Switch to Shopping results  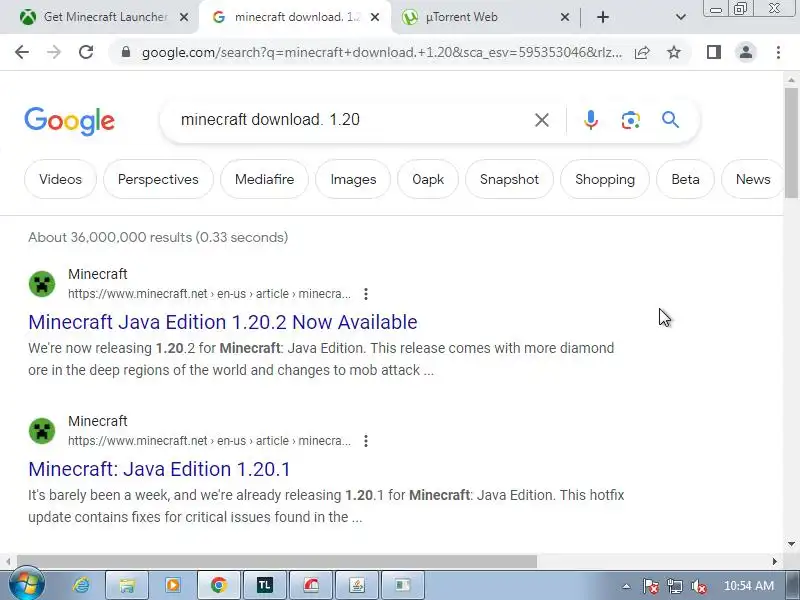point(605,179)
